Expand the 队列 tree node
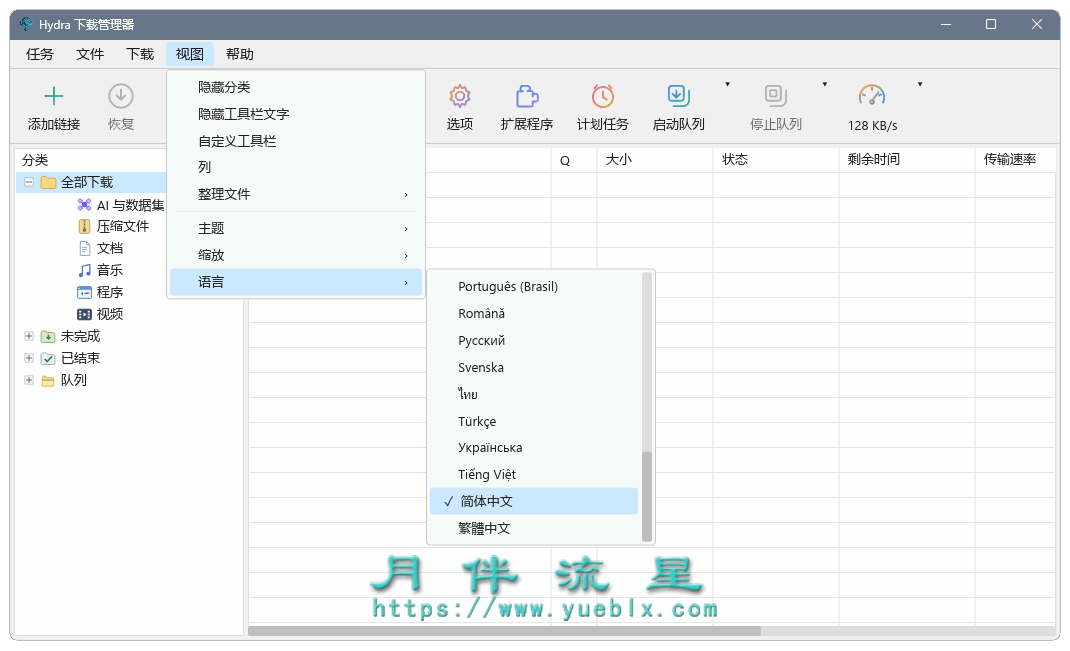Image resolution: width=1070 pixels, height=651 pixels. coord(29,379)
